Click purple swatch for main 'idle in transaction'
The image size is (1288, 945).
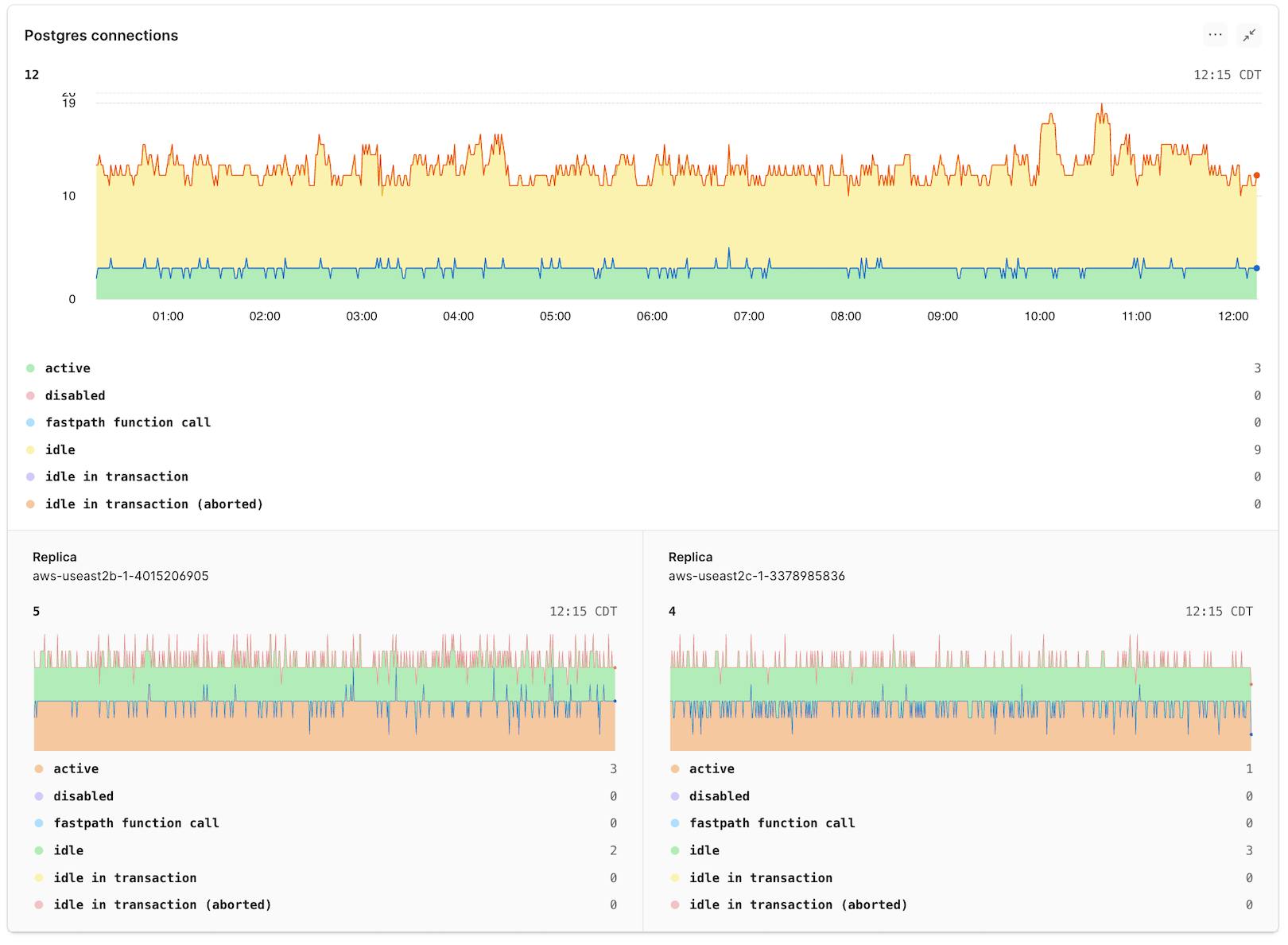30,477
